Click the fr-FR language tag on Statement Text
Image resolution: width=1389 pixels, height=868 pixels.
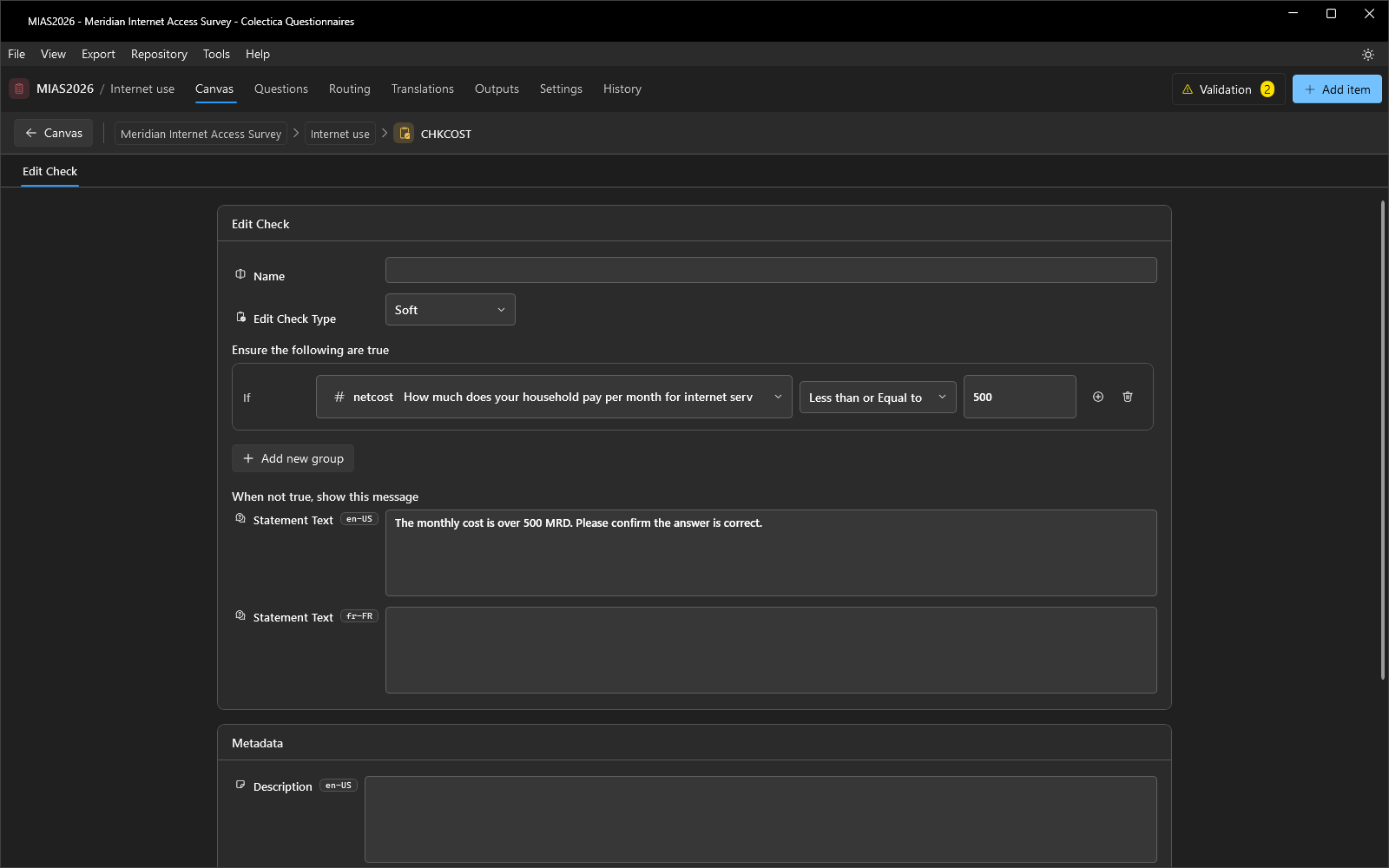[x=359, y=616]
